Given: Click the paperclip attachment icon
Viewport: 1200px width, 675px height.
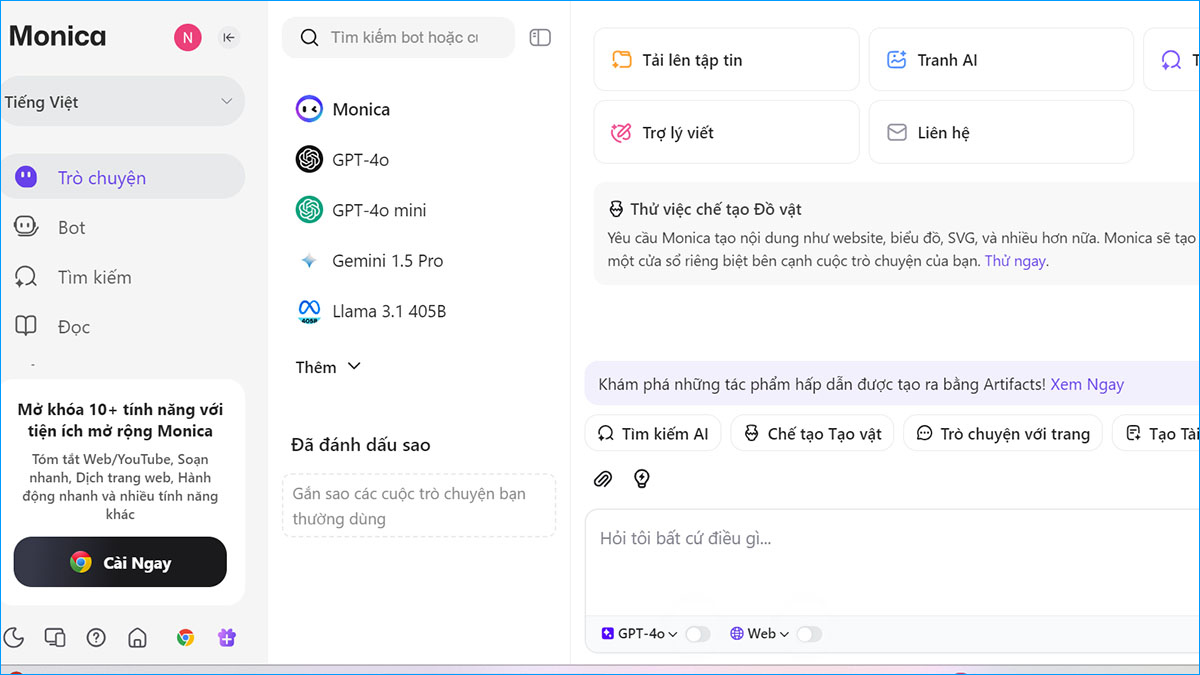Looking at the screenshot, I should pos(602,479).
